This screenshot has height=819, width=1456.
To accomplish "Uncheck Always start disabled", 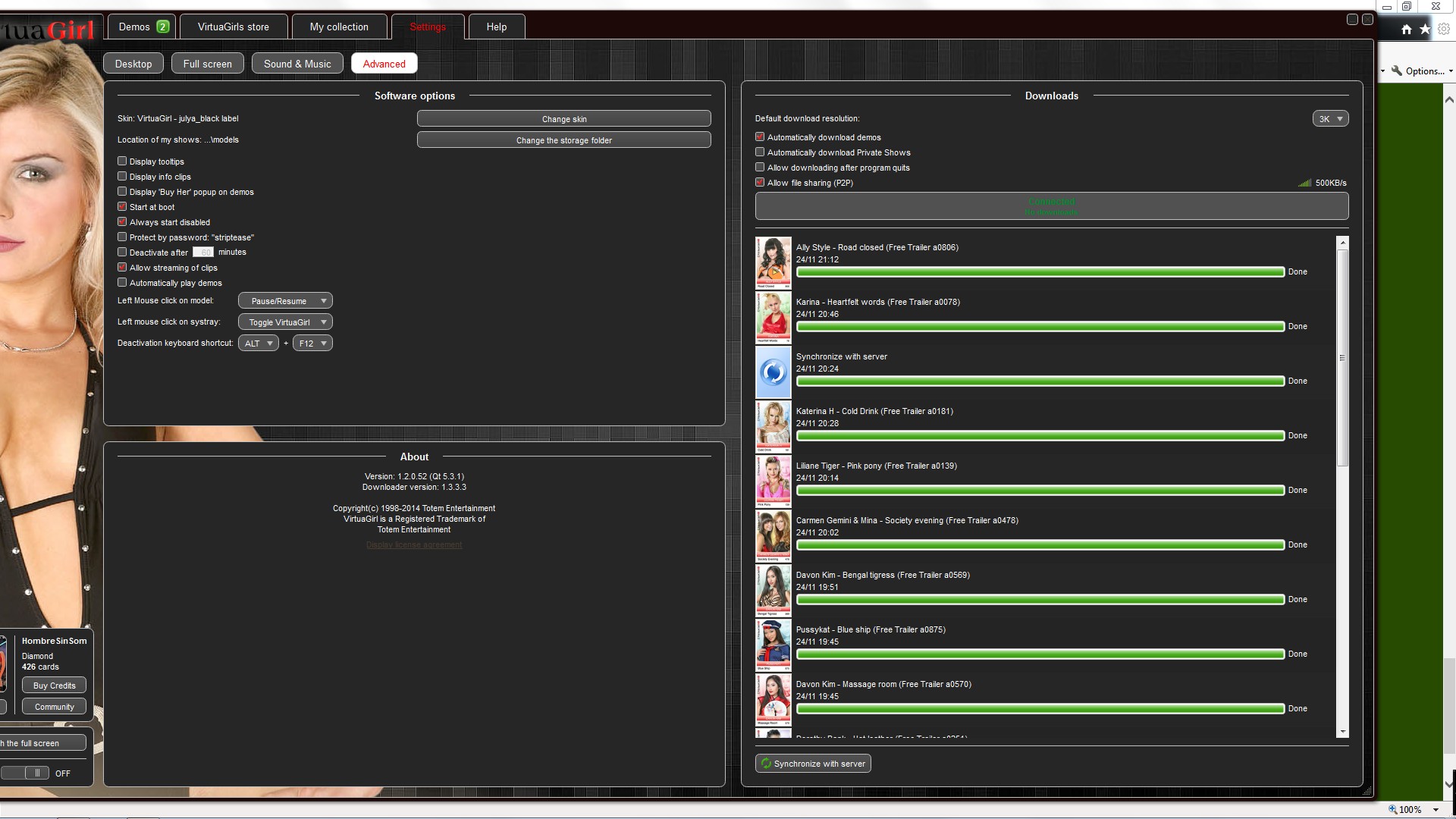I will point(122,221).
